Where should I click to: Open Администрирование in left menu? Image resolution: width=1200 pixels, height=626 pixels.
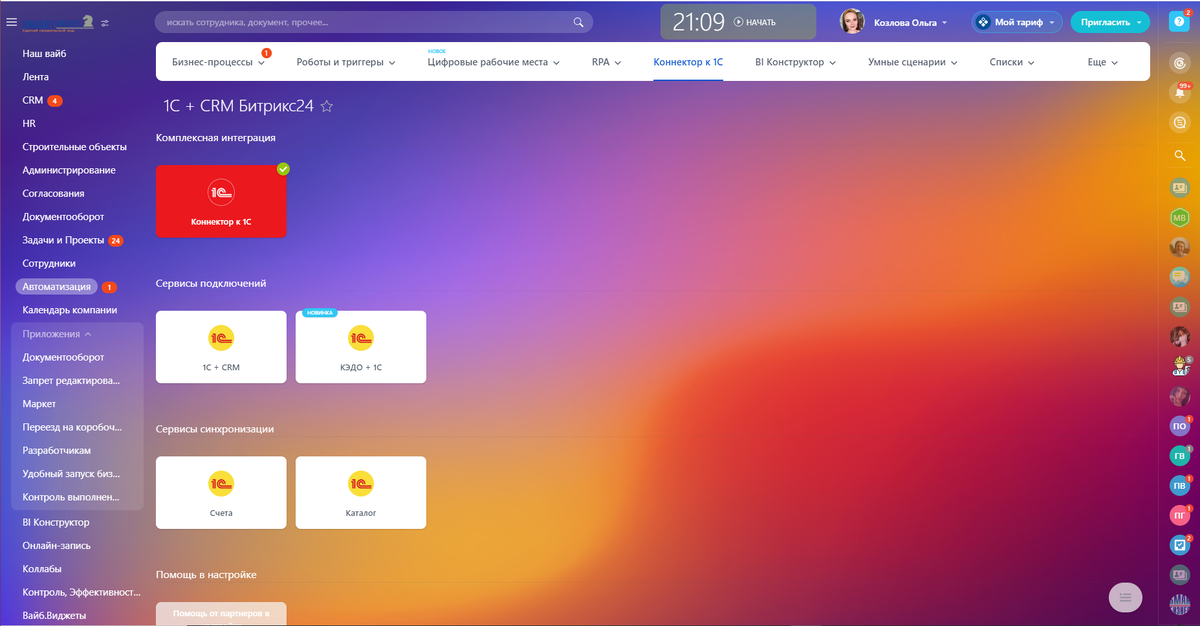click(69, 170)
